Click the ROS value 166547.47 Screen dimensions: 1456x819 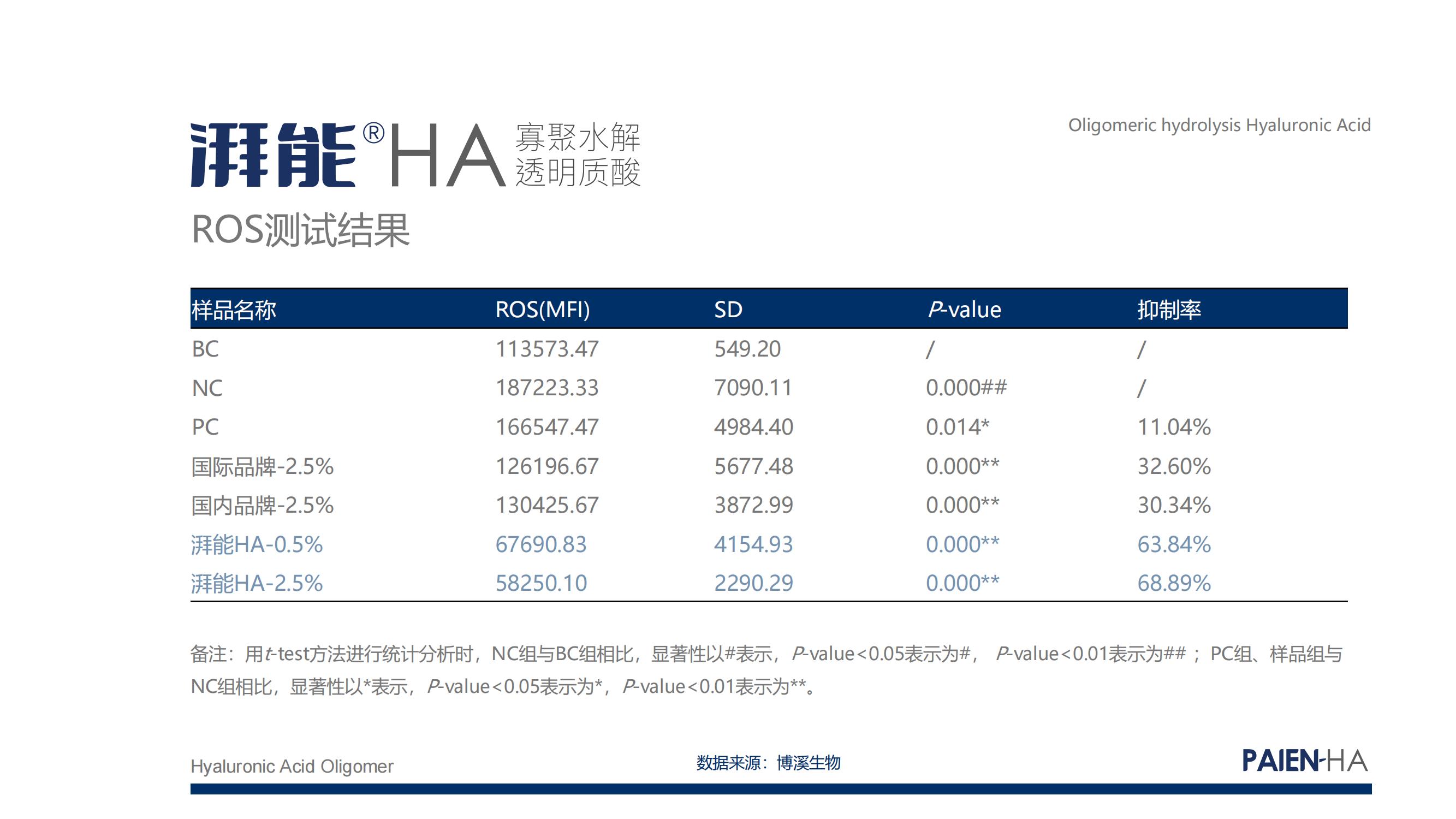pos(546,427)
